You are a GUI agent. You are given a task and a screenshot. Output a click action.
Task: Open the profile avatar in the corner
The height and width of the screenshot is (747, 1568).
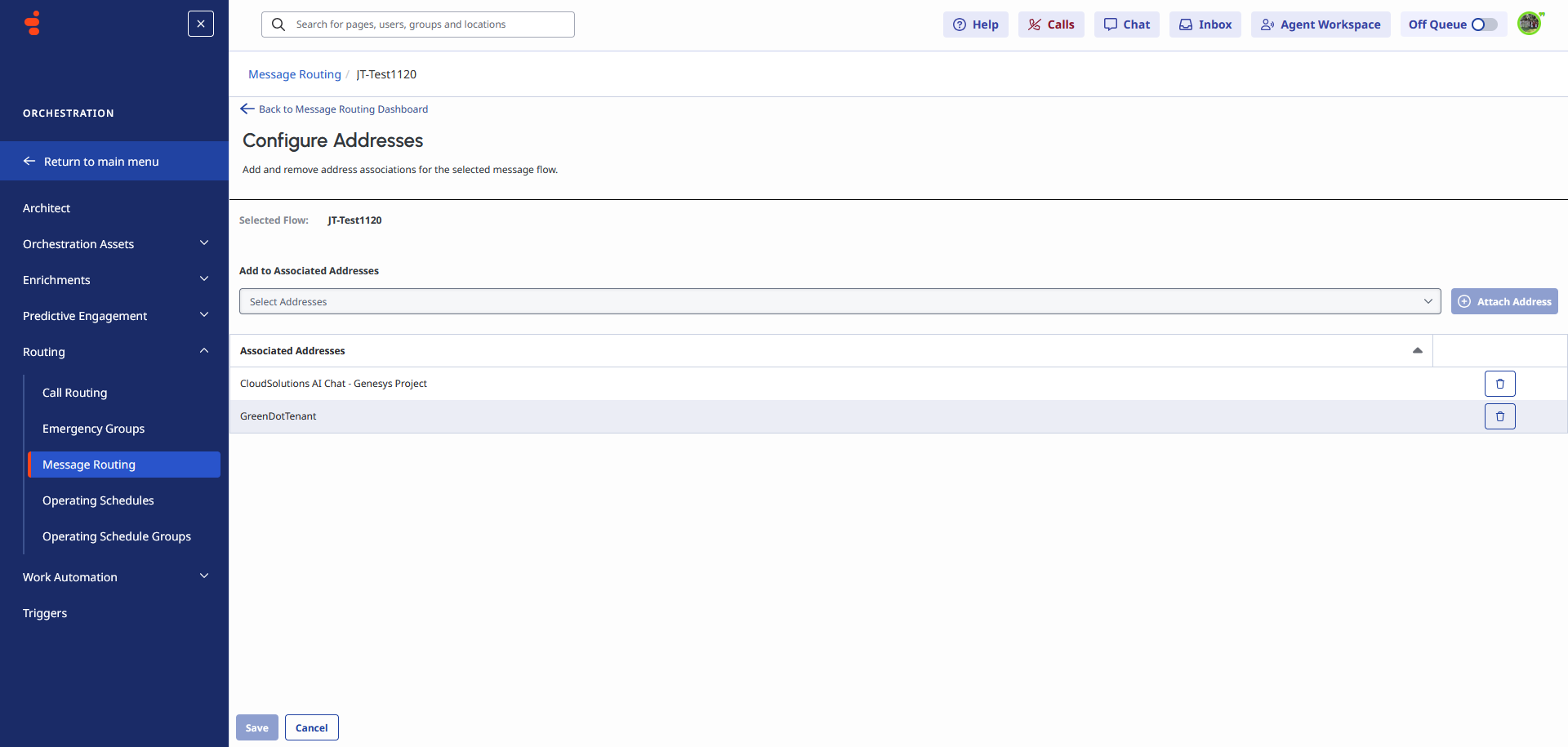1530,23
